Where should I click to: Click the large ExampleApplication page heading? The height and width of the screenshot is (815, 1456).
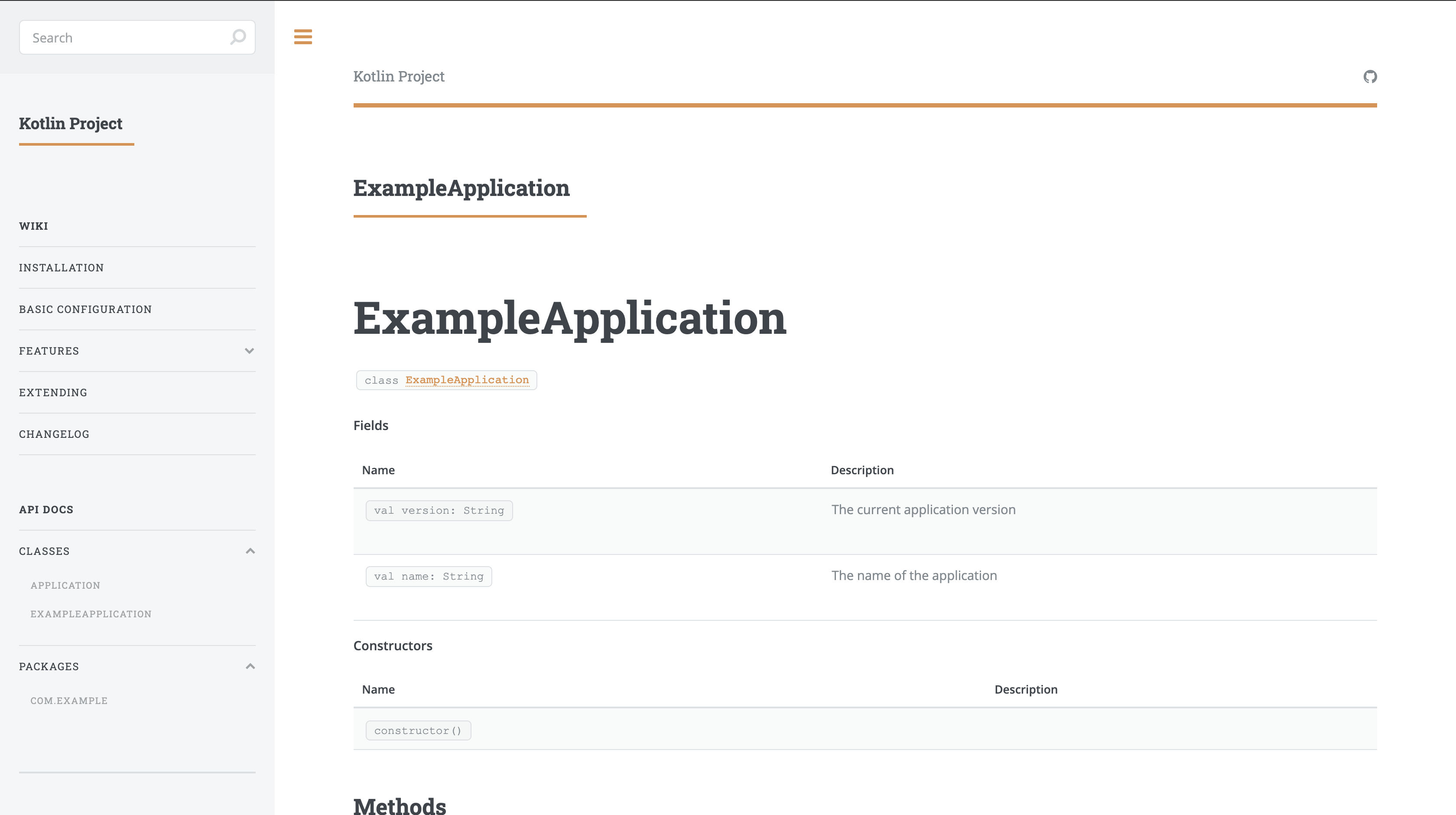(570, 319)
